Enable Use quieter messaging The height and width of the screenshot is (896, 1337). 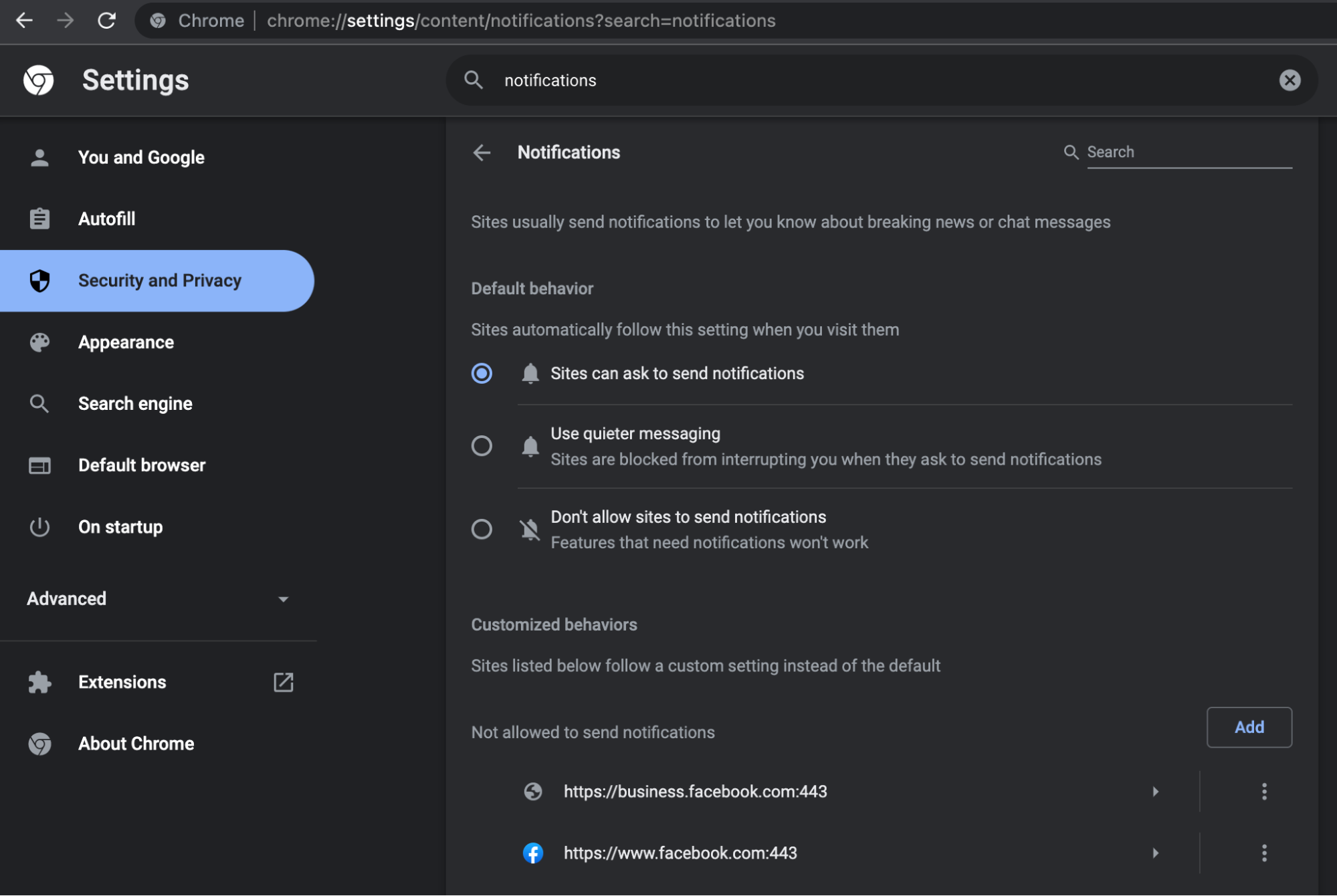pos(482,446)
